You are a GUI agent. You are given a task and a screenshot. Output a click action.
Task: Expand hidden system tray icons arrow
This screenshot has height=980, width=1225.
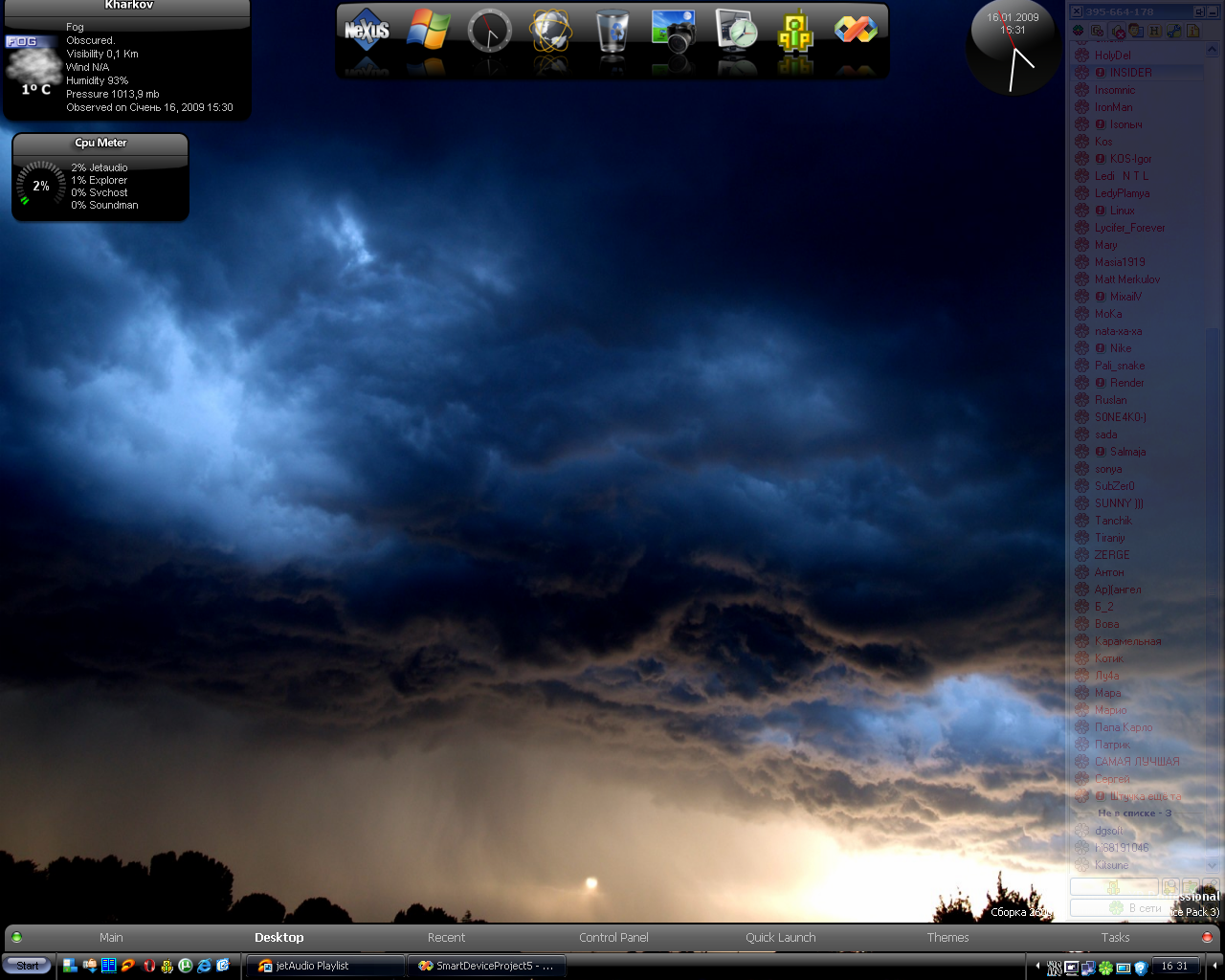pyautogui.click(x=1037, y=967)
